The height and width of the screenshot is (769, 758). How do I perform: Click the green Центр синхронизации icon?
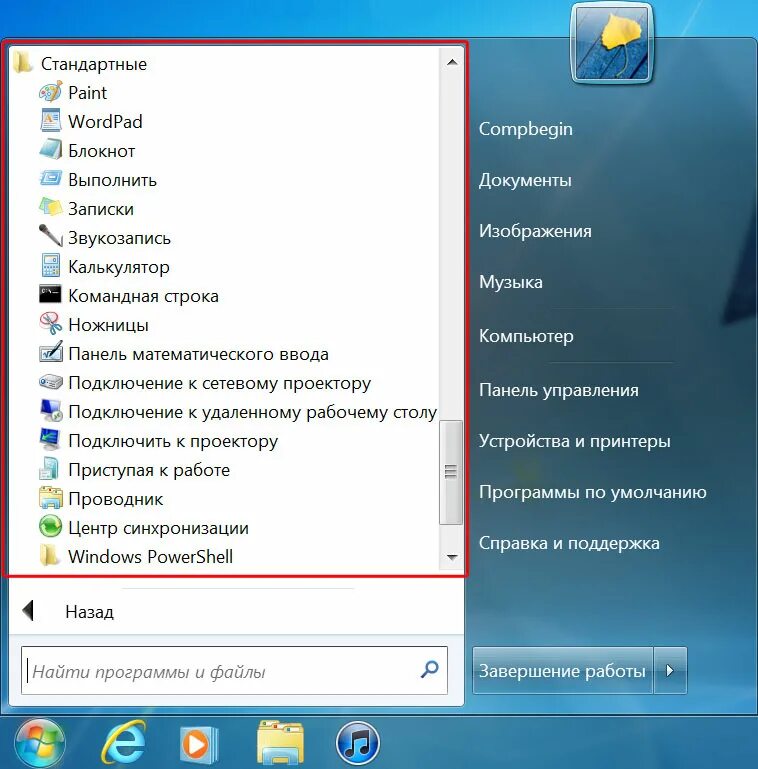(x=51, y=526)
